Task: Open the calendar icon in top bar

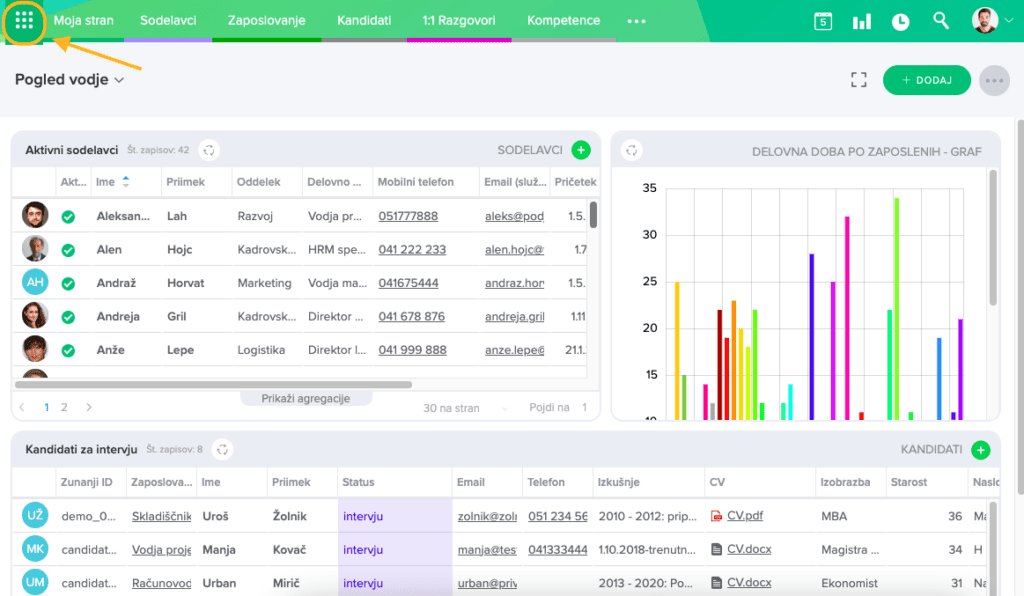Action: click(x=823, y=21)
